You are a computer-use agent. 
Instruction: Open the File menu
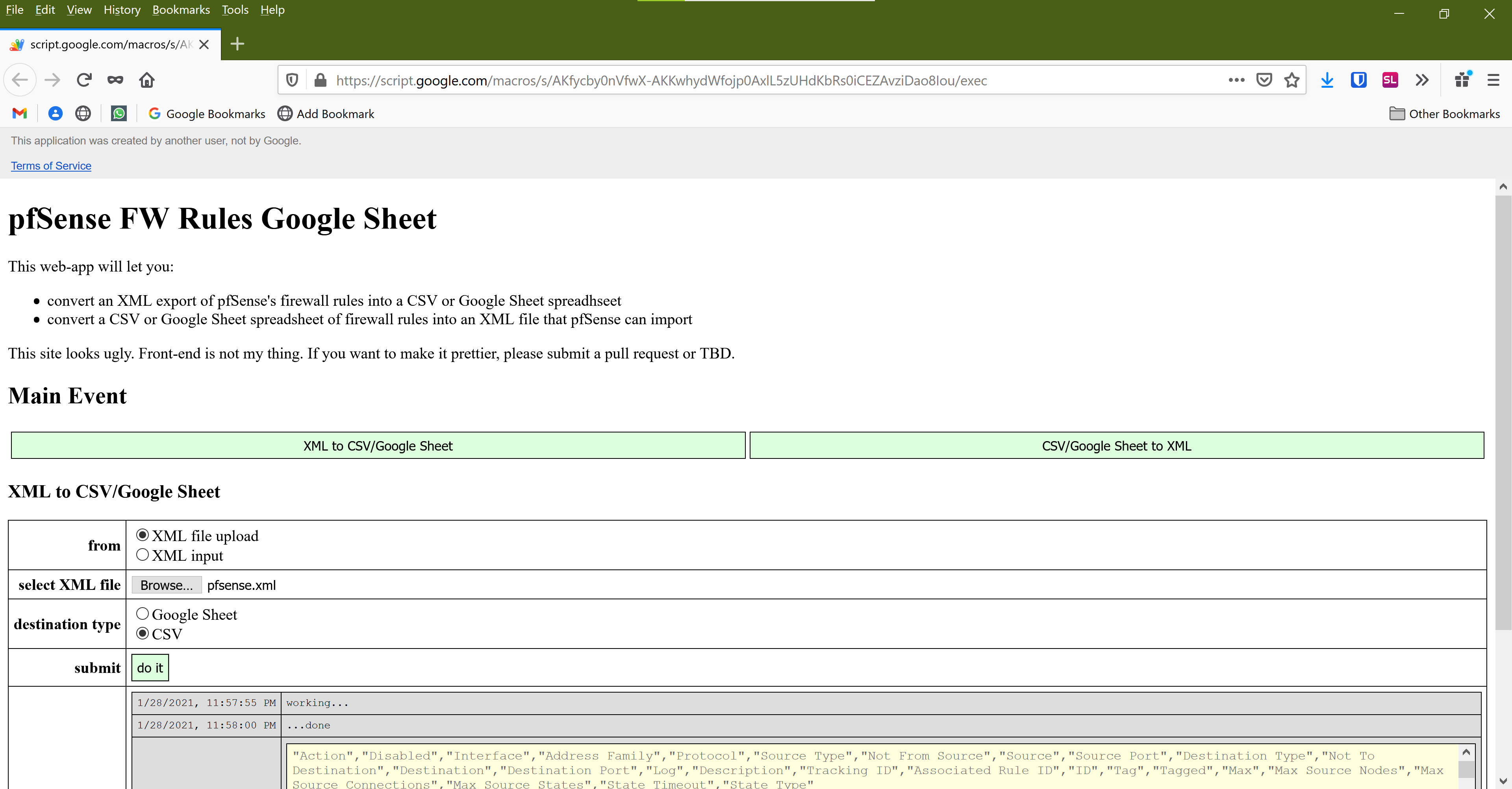pos(15,10)
